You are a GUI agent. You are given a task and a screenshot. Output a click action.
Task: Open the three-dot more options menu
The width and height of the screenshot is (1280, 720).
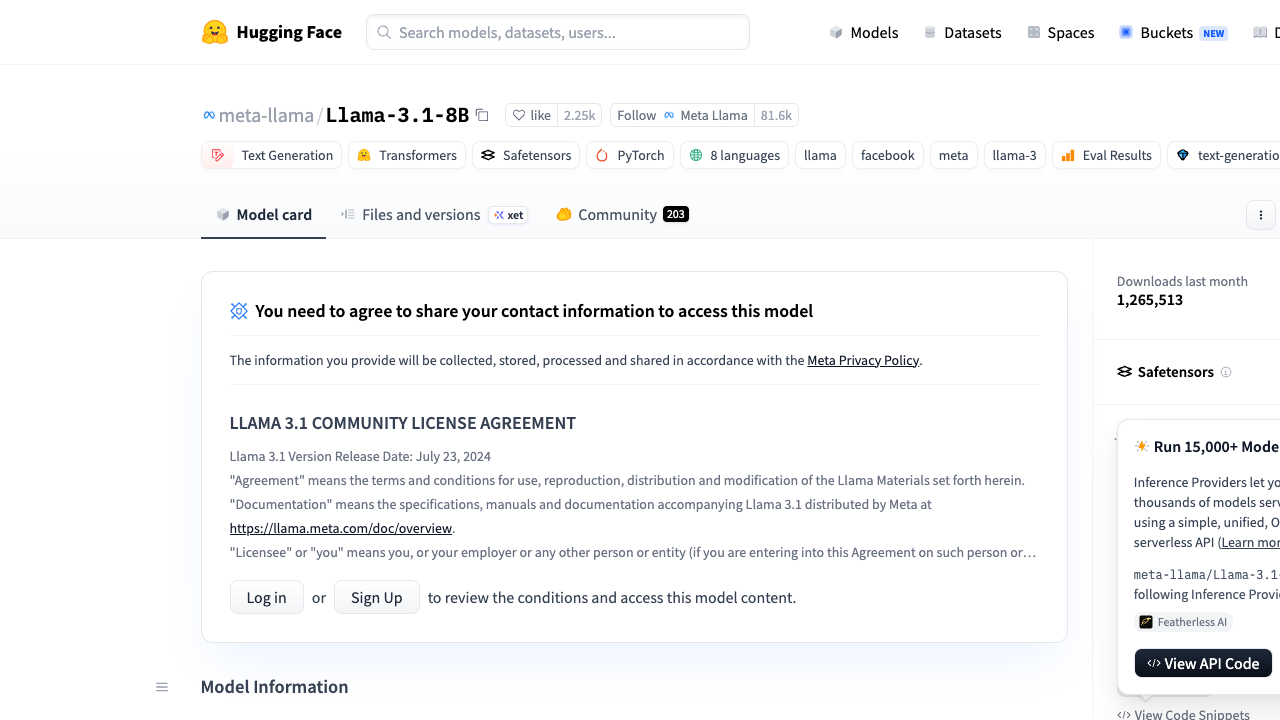point(1261,215)
